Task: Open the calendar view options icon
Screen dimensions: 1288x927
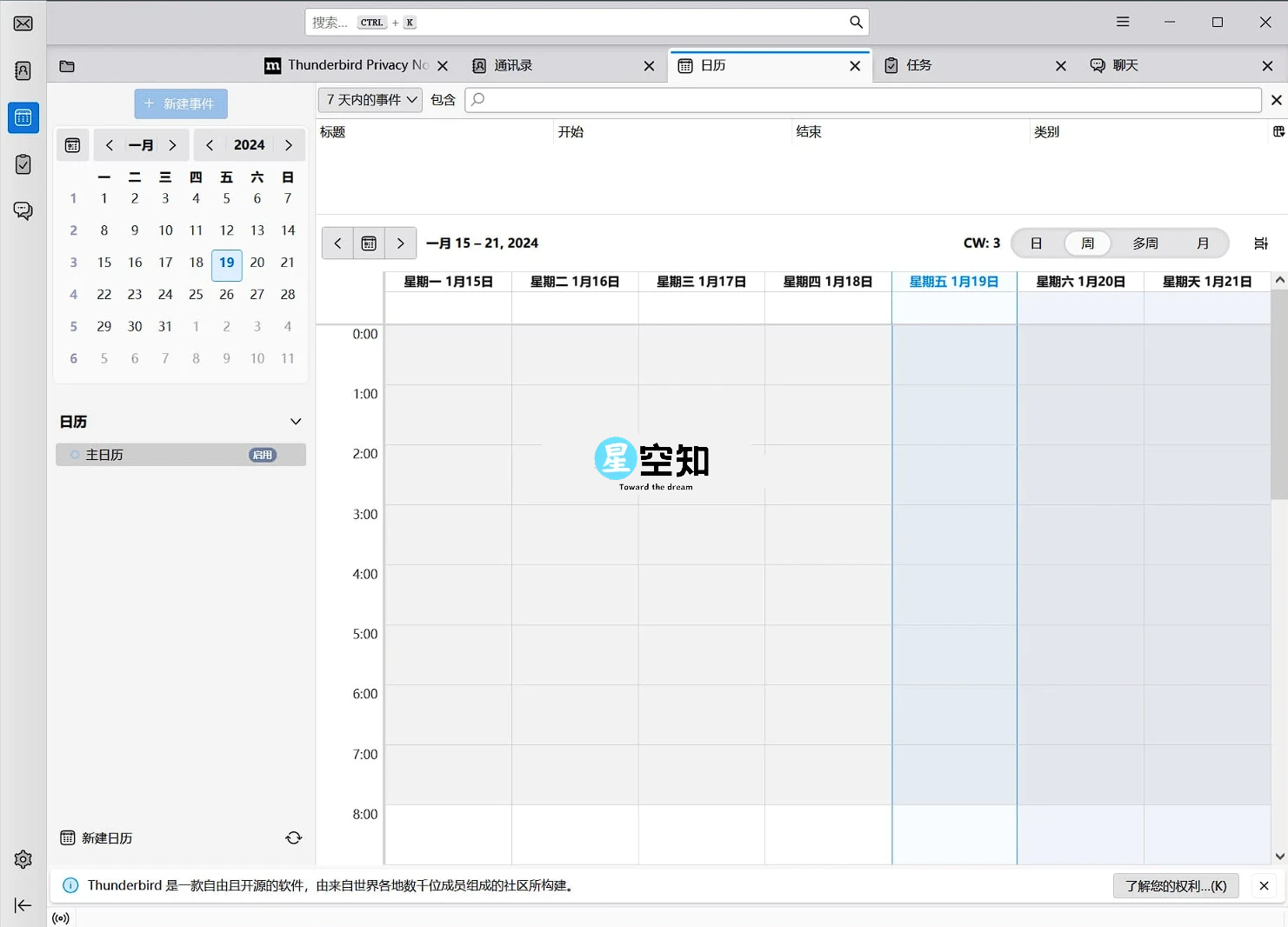Action: 1260,243
